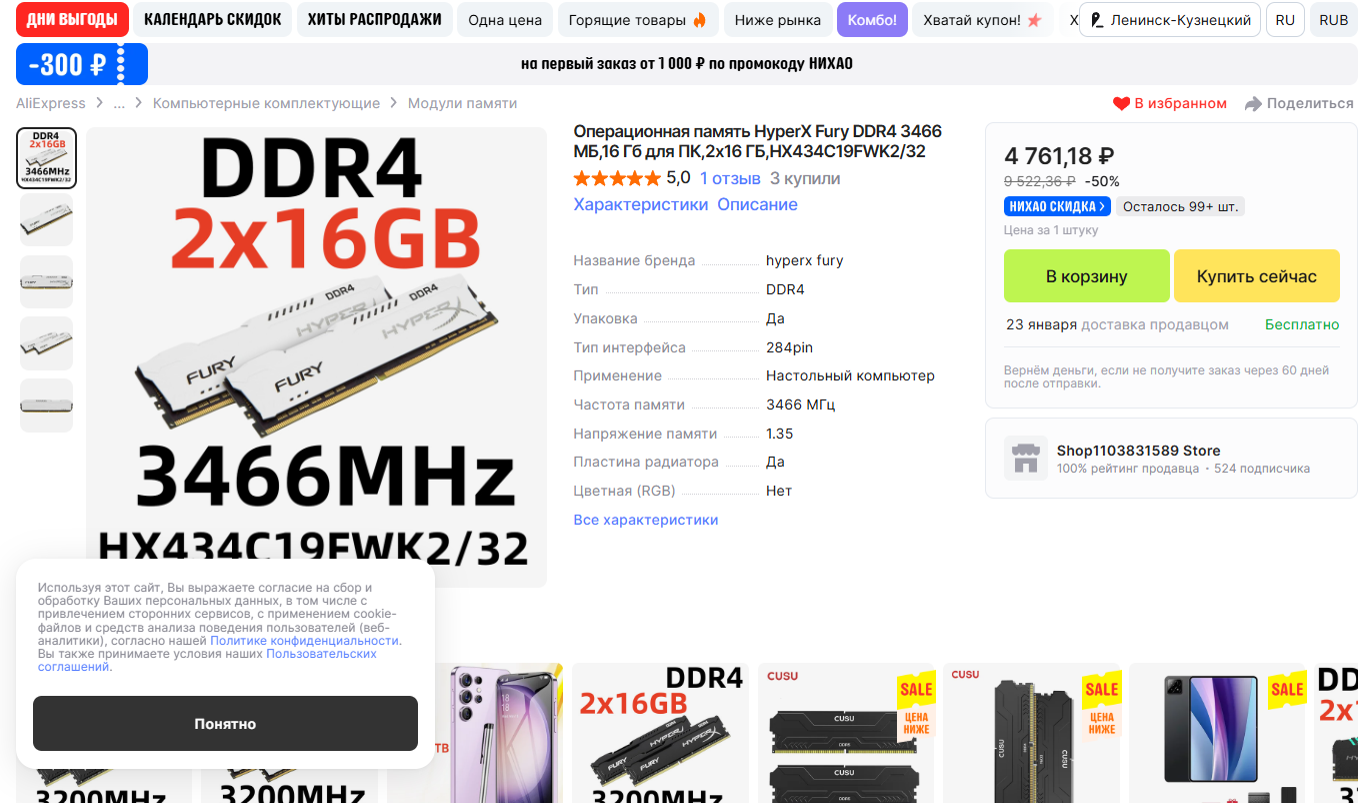Open the 1 отзыв reviews link

(730, 179)
